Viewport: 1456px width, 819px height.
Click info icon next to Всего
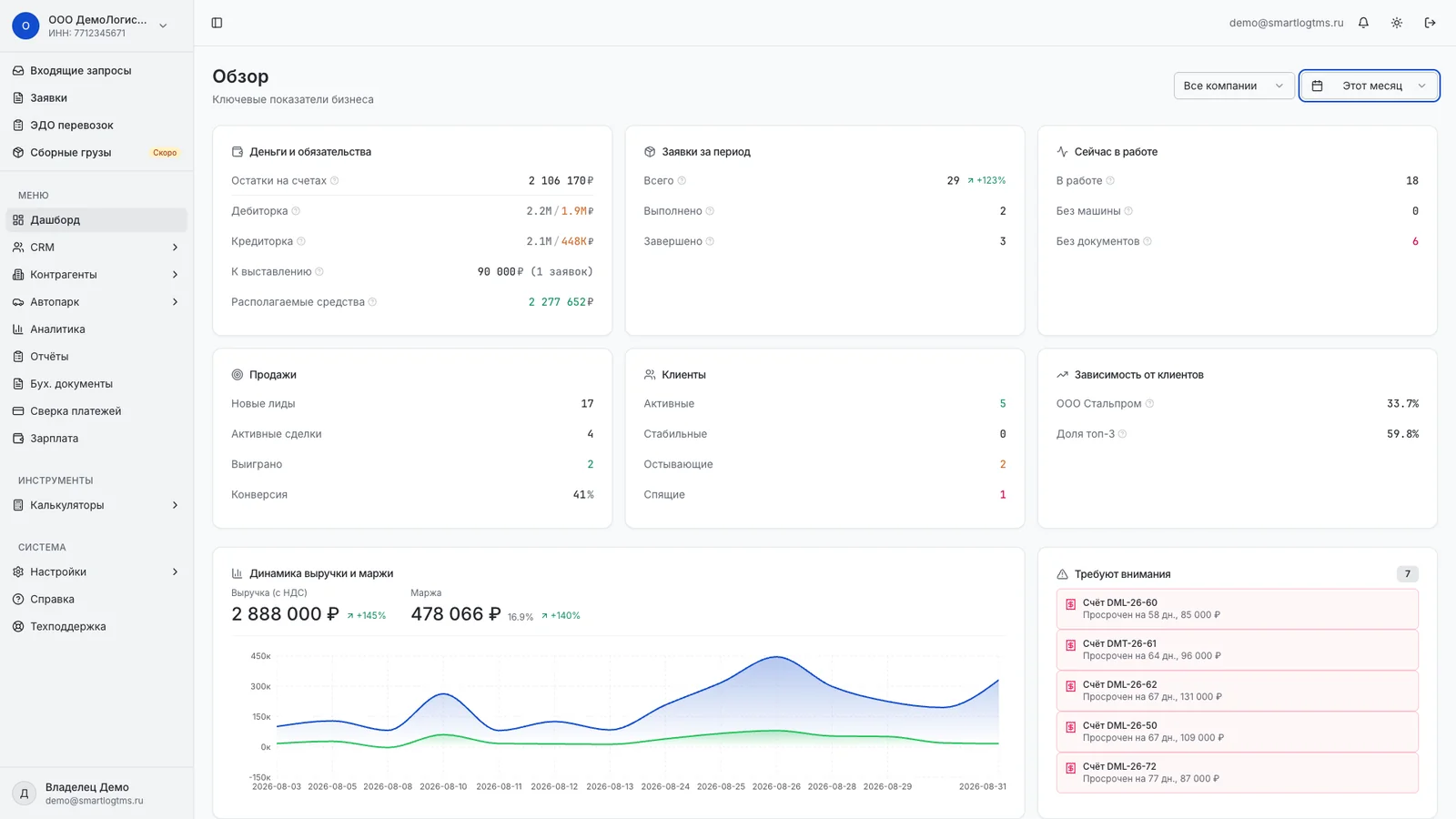[x=682, y=180]
